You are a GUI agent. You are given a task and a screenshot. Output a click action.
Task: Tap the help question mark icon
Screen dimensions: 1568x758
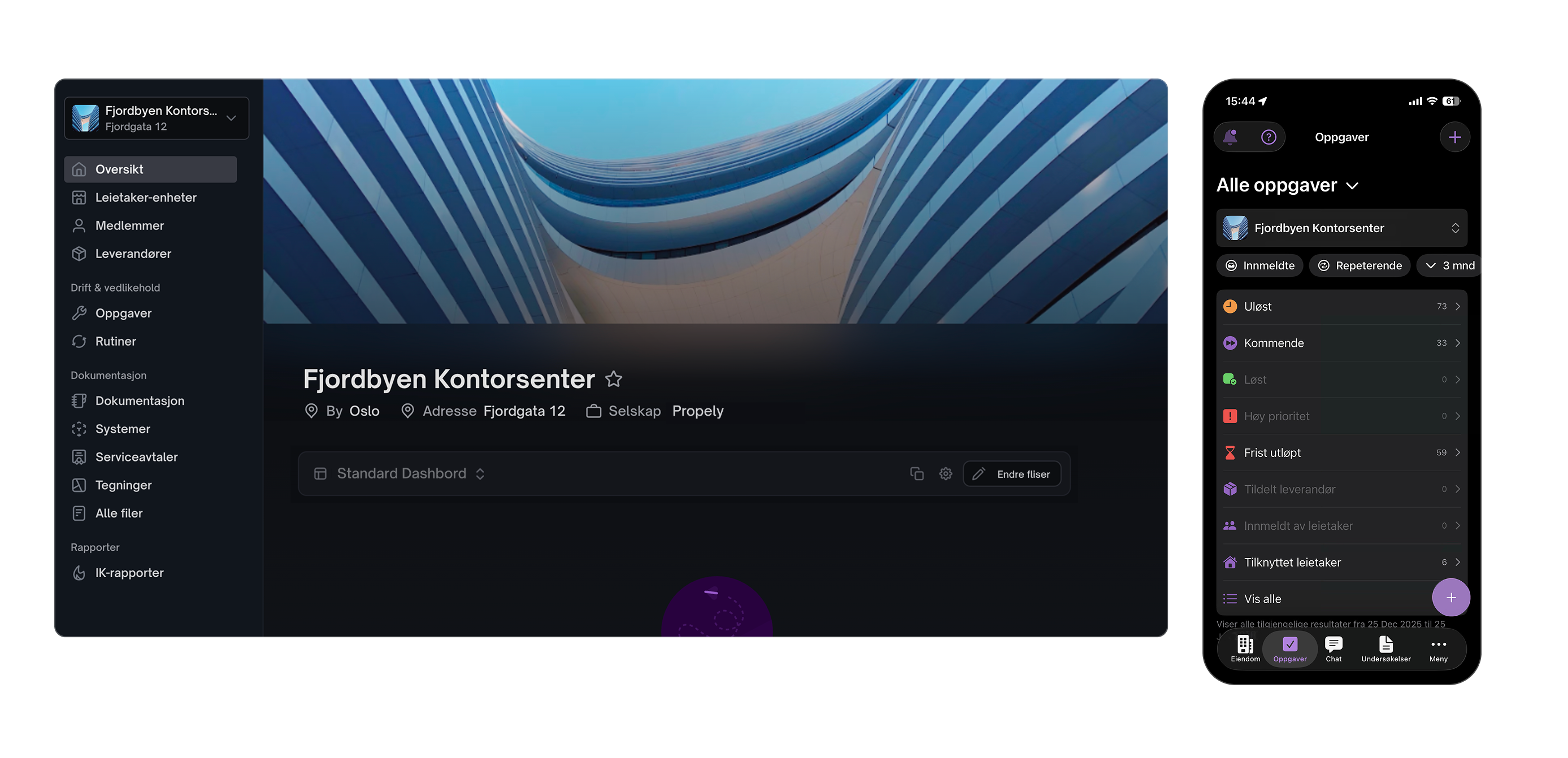(x=1269, y=137)
